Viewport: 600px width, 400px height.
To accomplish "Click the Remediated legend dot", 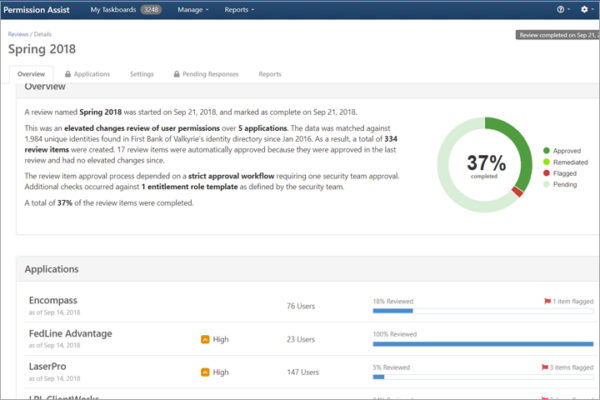I will coord(546,162).
